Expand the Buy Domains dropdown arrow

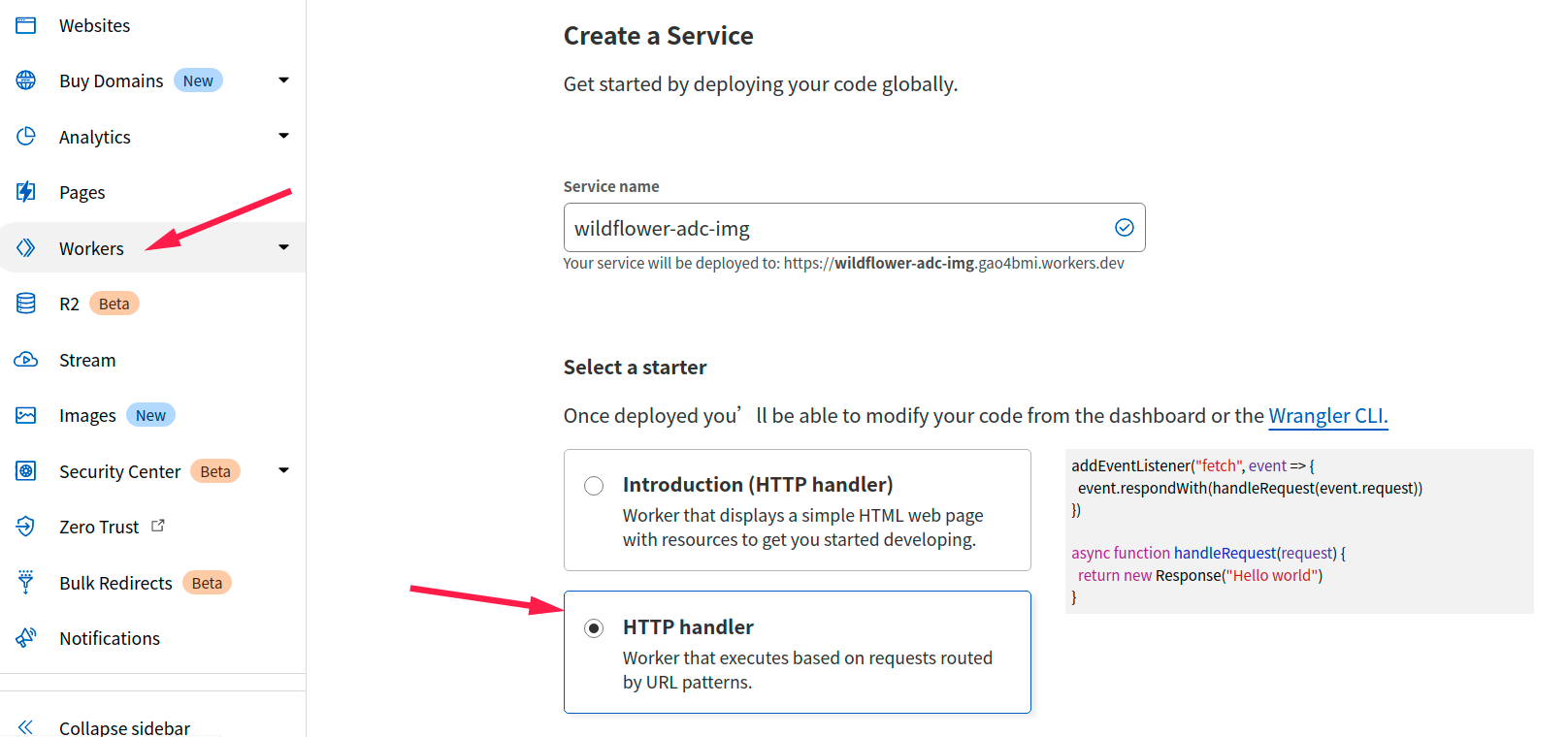coord(283,80)
